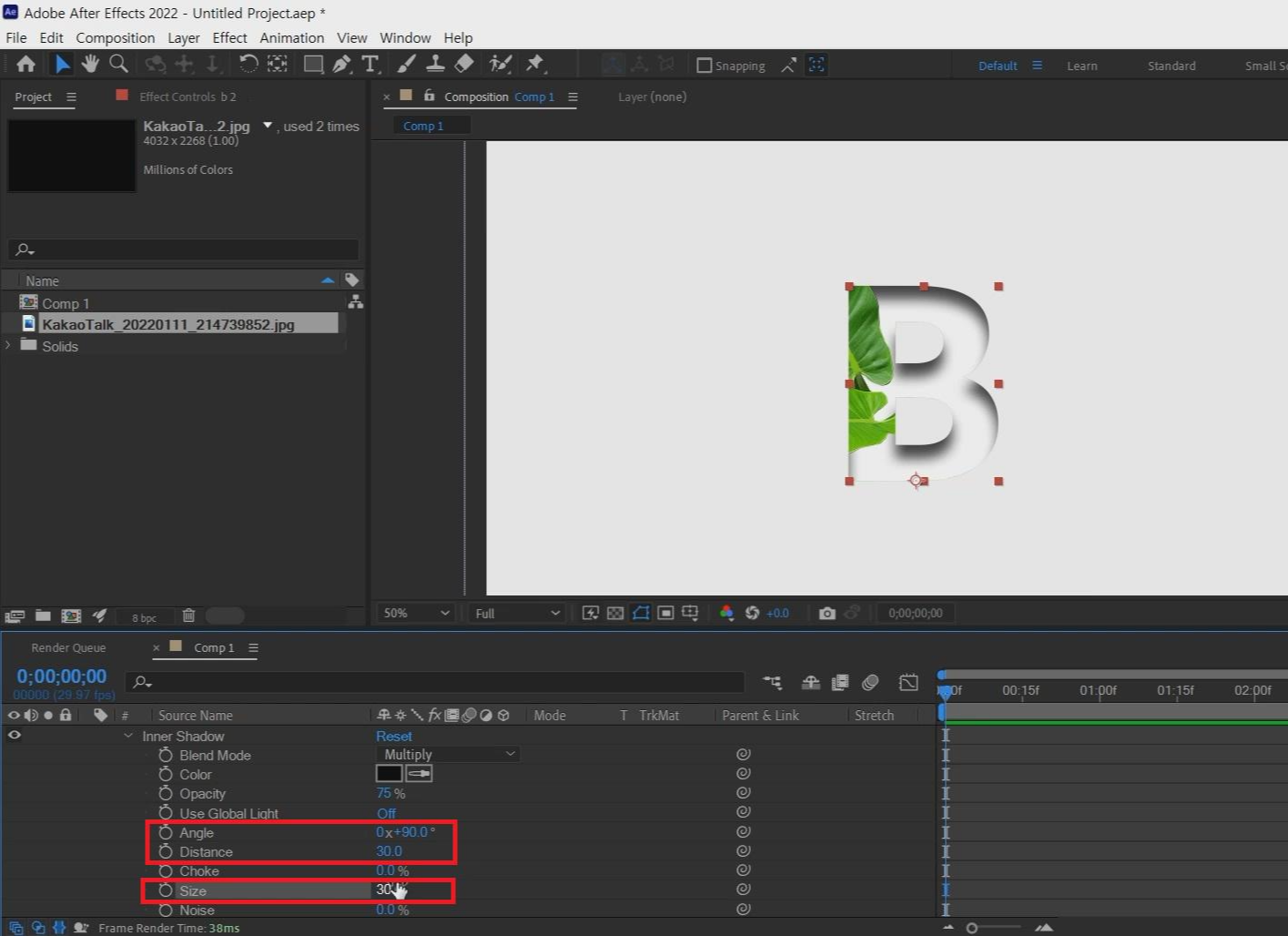The height and width of the screenshot is (936, 1288).
Task: Select the Type text tool
Action: (x=370, y=64)
